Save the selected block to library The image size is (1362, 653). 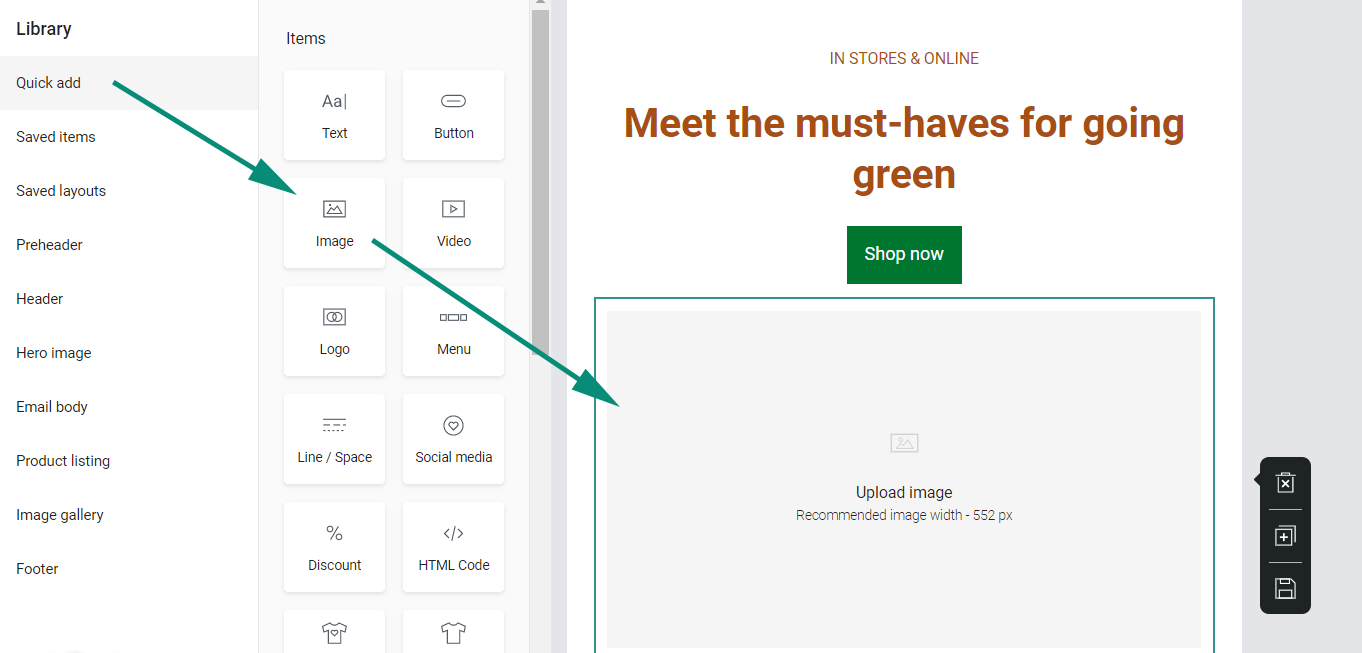pos(1285,588)
